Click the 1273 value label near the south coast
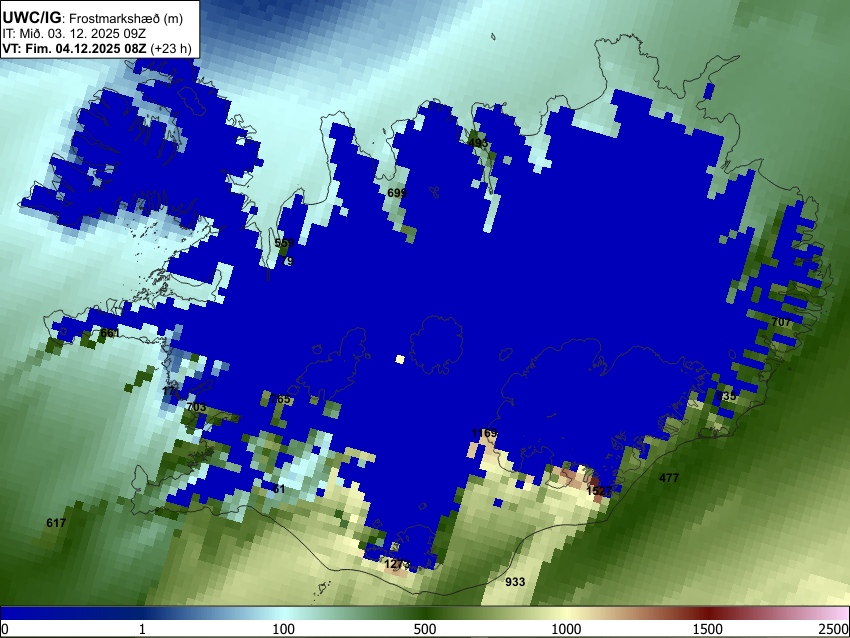Image resolution: width=850 pixels, height=638 pixels. pyautogui.click(x=397, y=564)
